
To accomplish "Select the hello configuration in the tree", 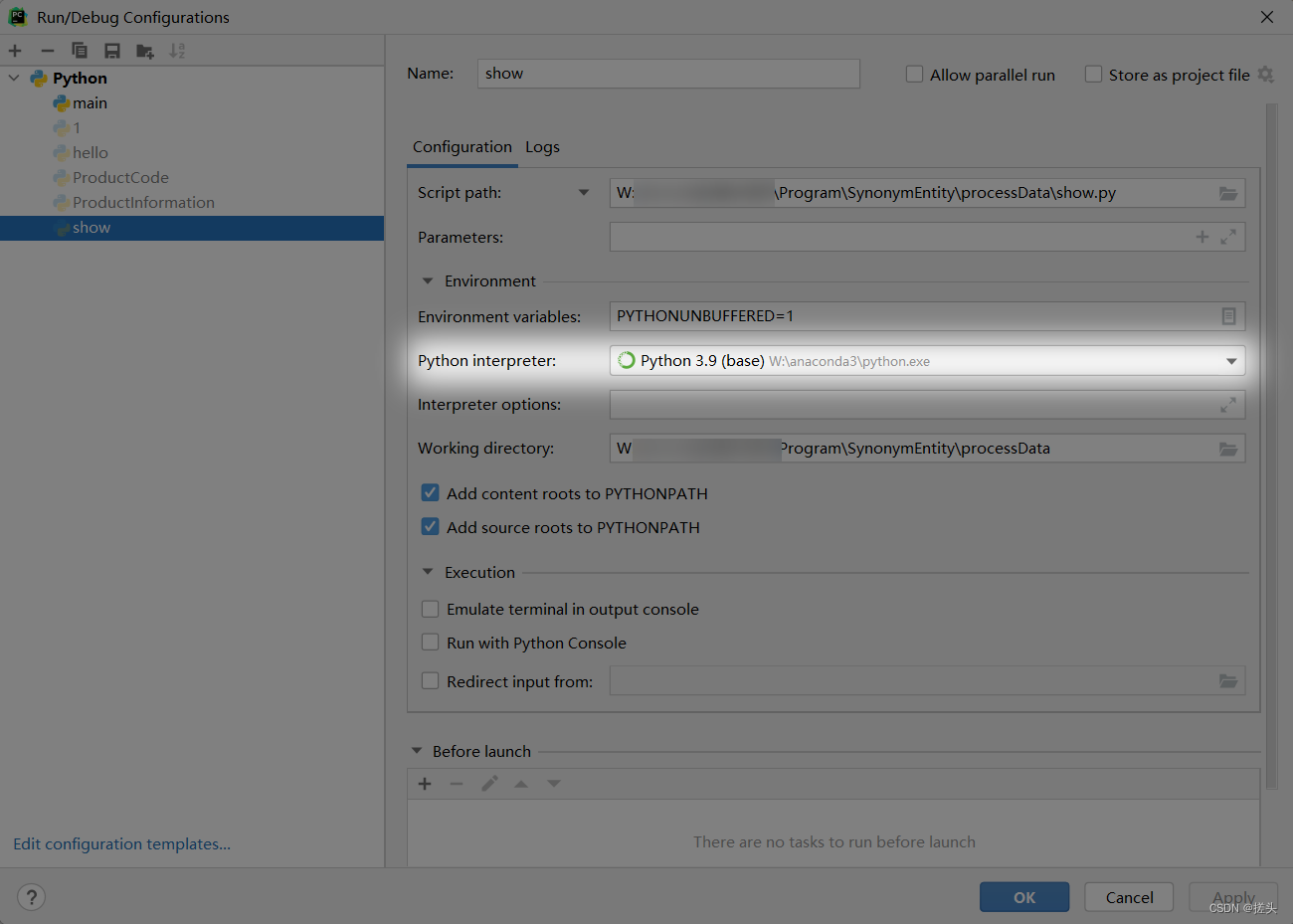I will (x=92, y=152).
